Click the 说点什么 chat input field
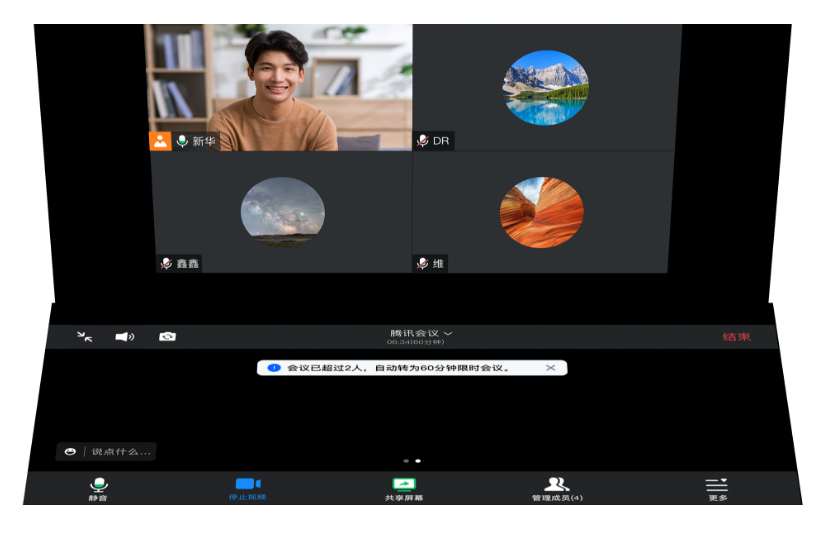 (121, 451)
